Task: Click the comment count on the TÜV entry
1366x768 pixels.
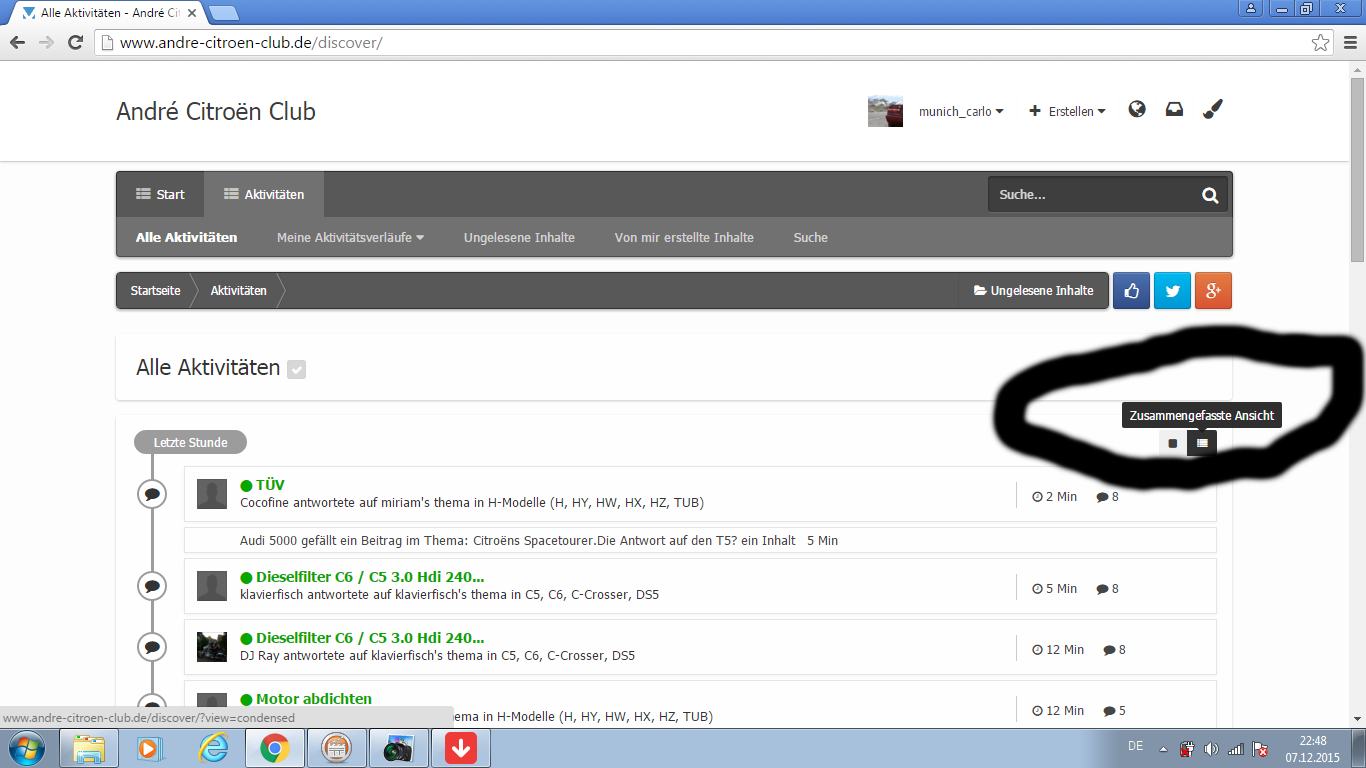Action: [x=1108, y=496]
